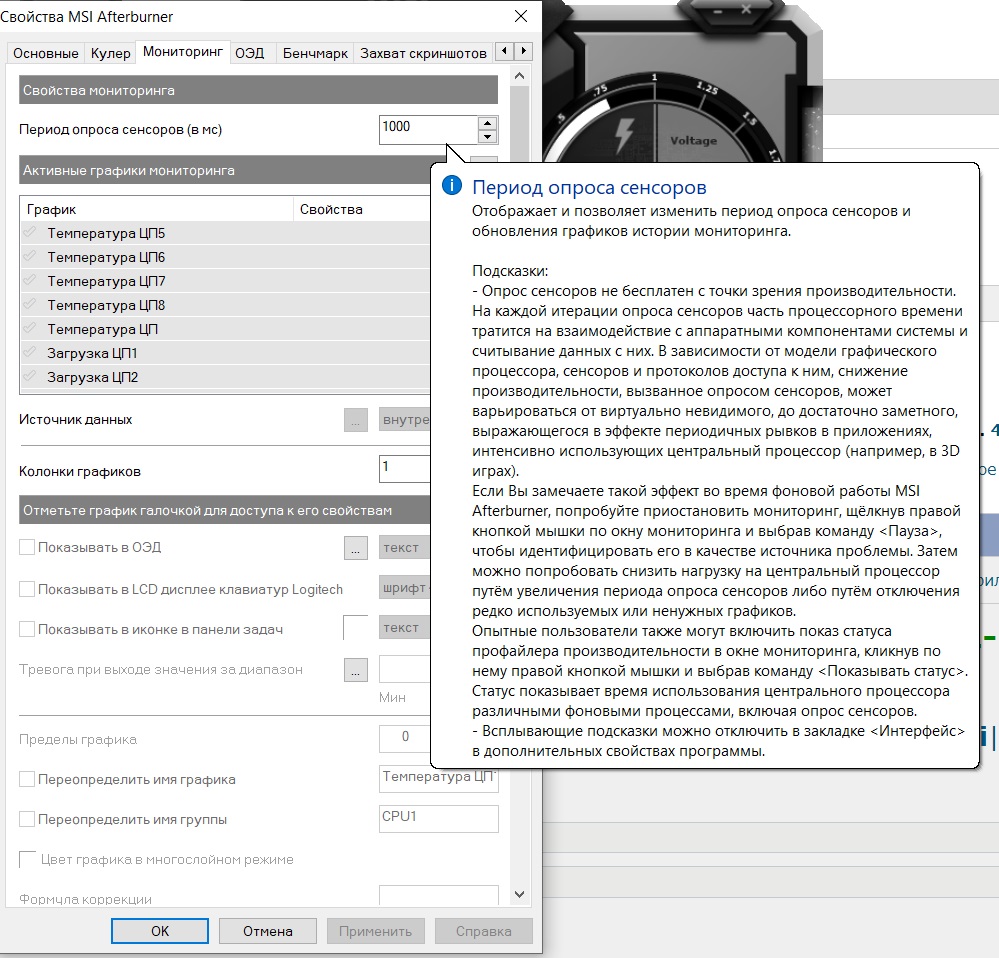The height and width of the screenshot is (958, 999).
Task: Increase sensor polling period with up arrow
Action: click(487, 124)
